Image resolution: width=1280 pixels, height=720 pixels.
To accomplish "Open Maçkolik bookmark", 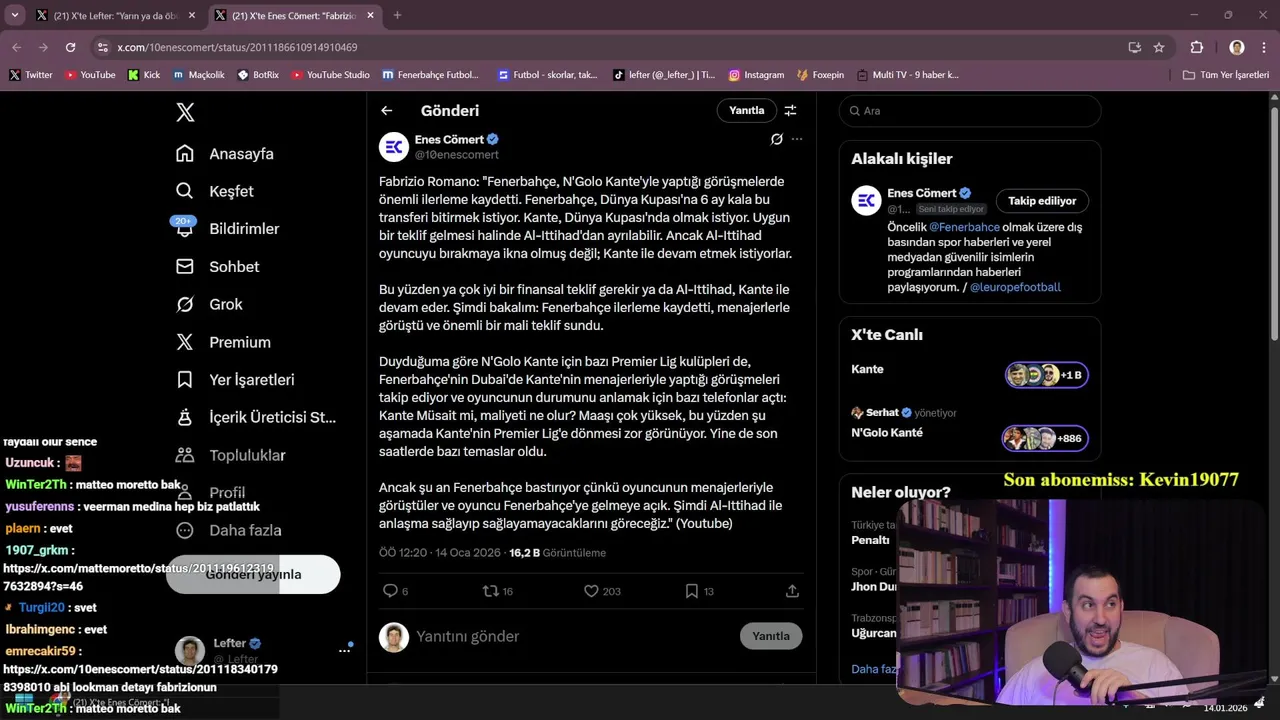I will (x=198, y=75).
